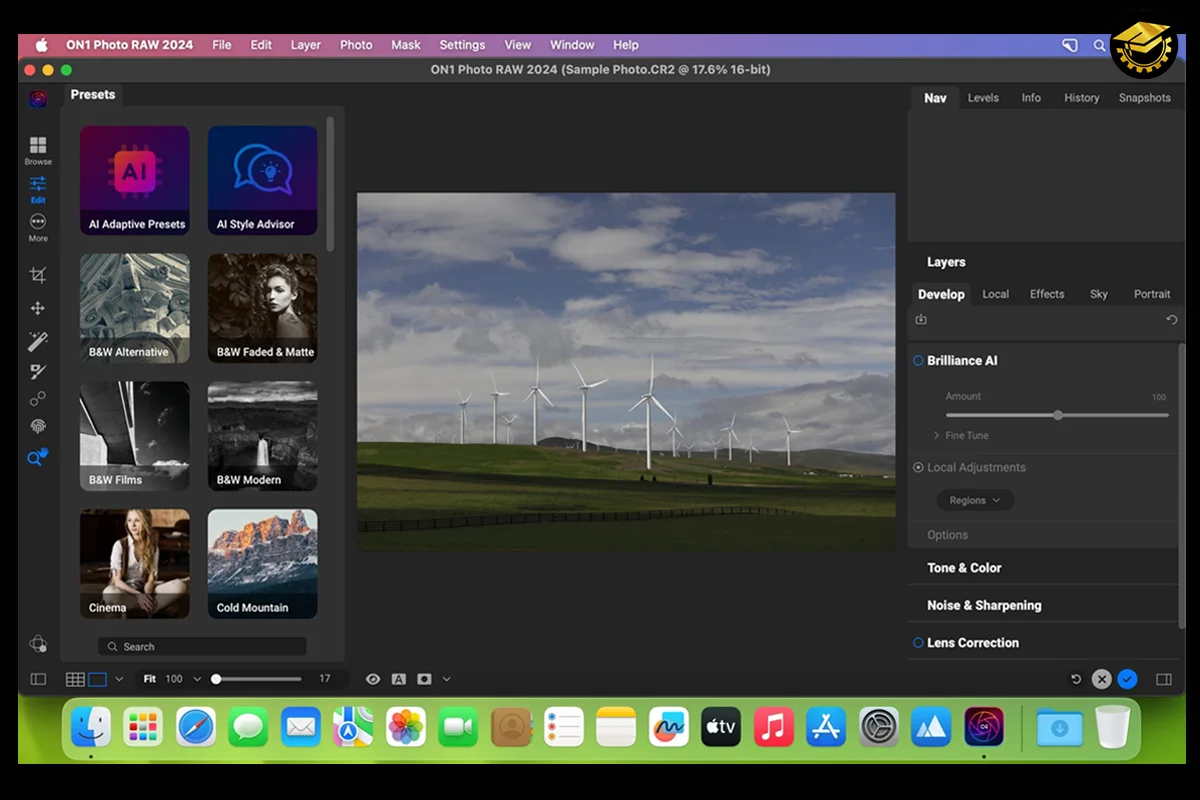This screenshot has height=800, width=1200.
Task: Click the Search presets field
Action: (202, 647)
